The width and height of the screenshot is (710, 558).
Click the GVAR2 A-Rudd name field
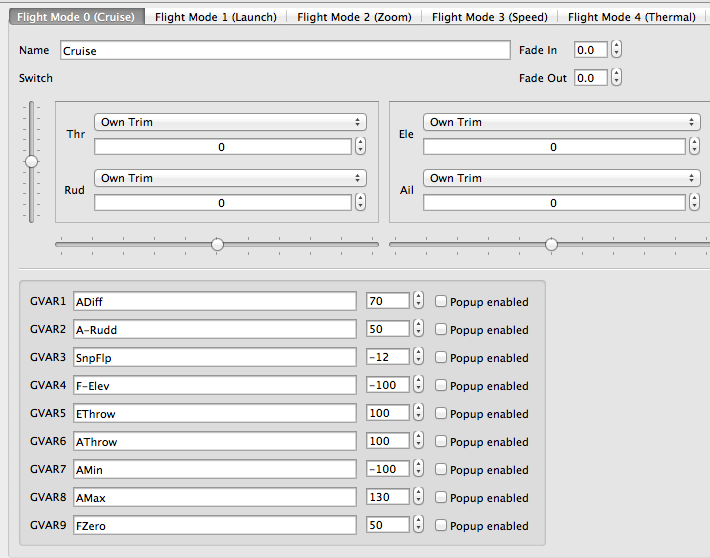click(x=215, y=329)
